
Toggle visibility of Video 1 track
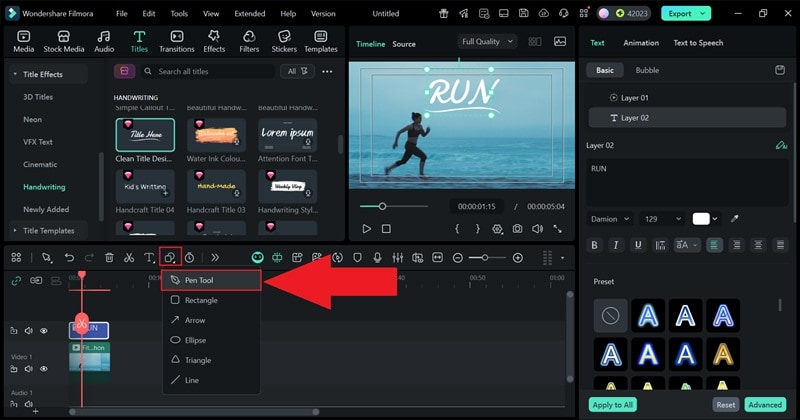[x=44, y=368]
